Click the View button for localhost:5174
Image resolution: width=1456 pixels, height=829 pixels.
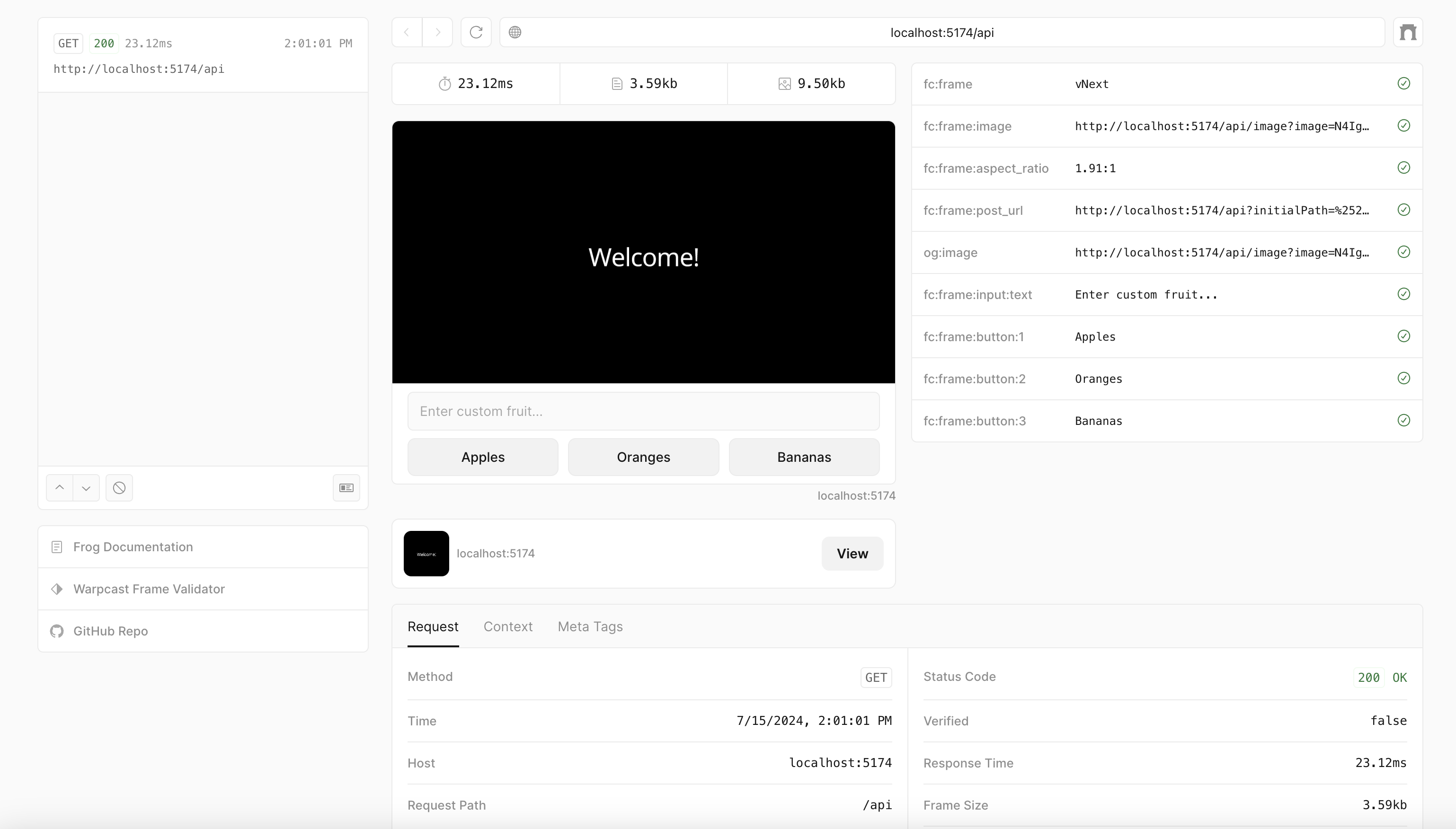coord(852,554)
